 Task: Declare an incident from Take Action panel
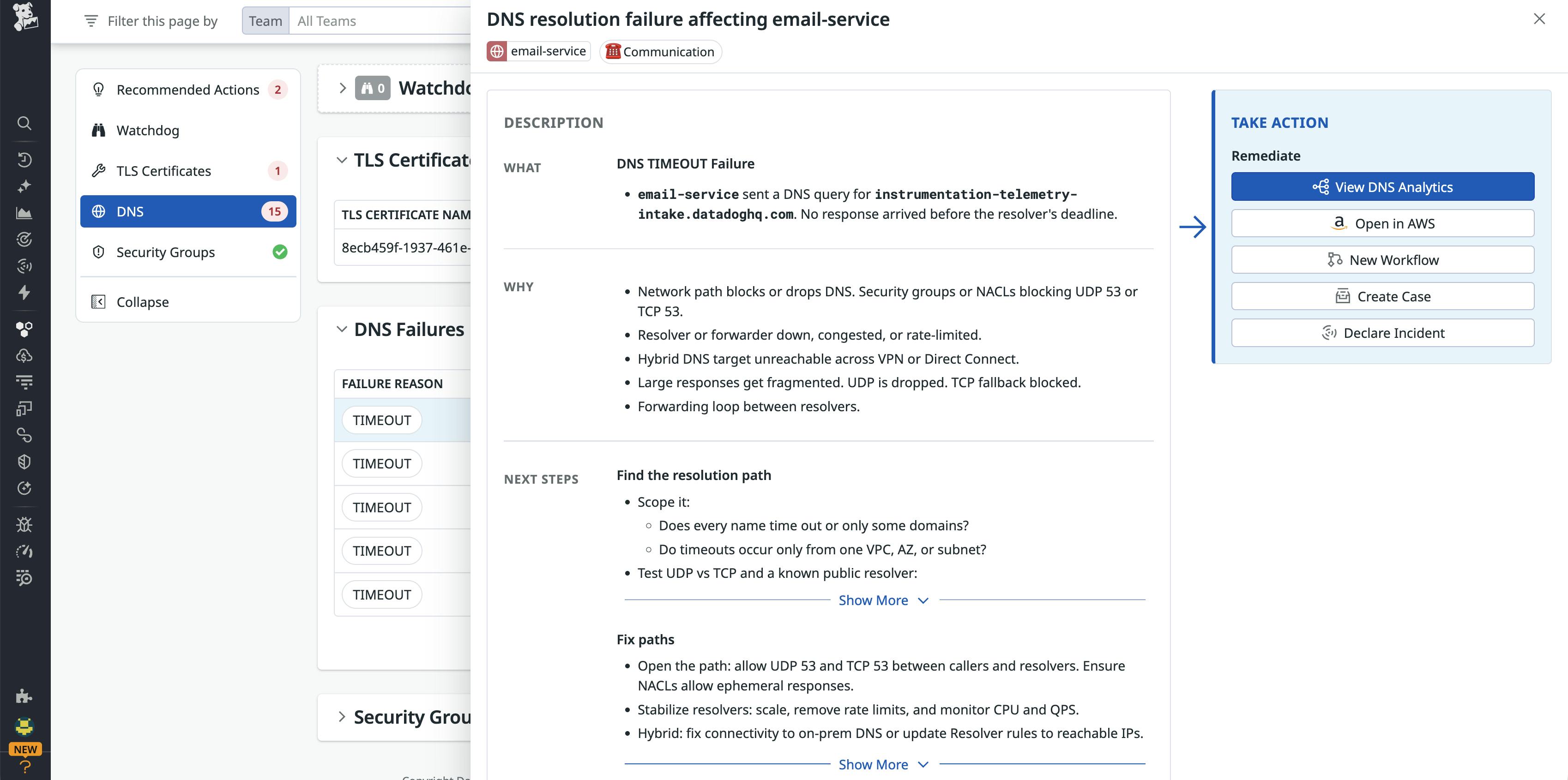1382,332
